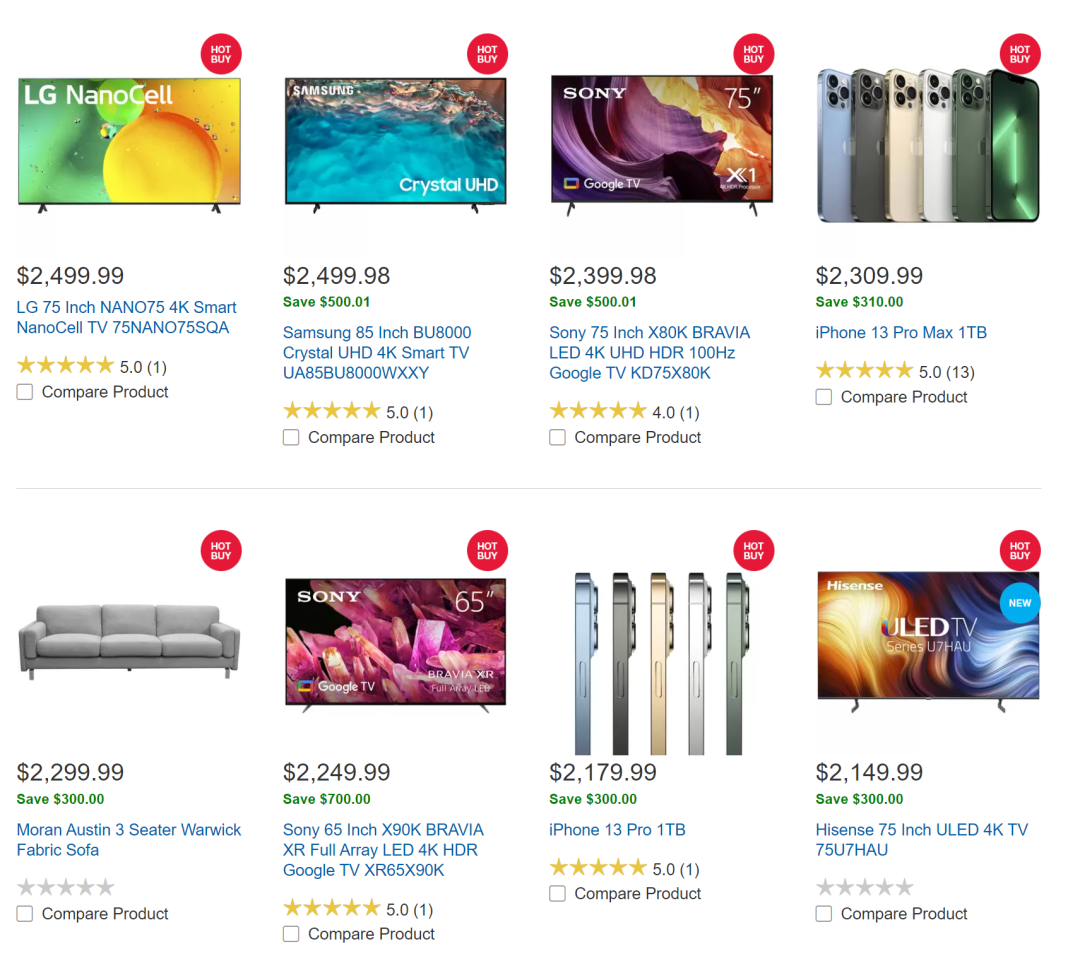
Task: Click the Hot Buy badge on Samsung Crystal UHD
Action: (x=487, y=54)
